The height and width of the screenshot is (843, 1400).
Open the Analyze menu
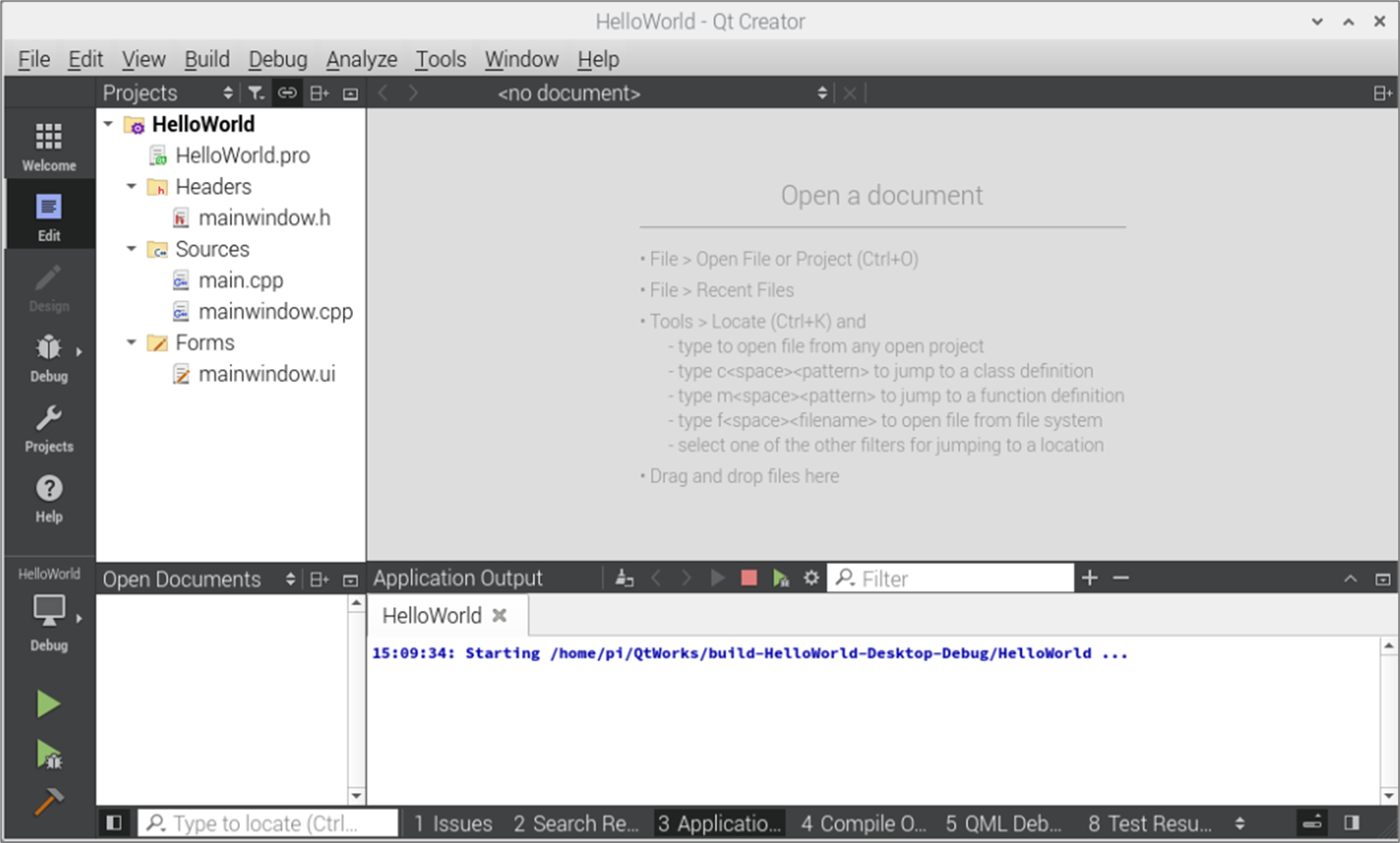pyautogui.click(x=361, y=60)
